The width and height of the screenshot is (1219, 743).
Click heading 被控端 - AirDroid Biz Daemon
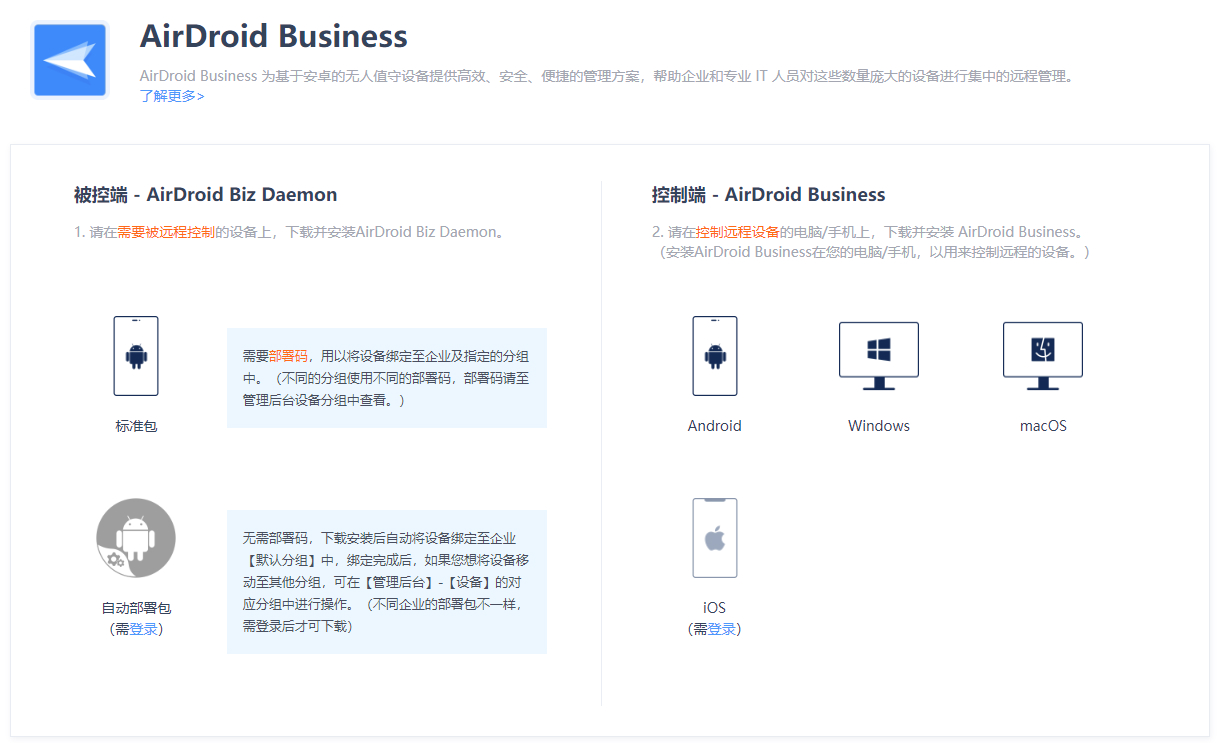(205, 195)
